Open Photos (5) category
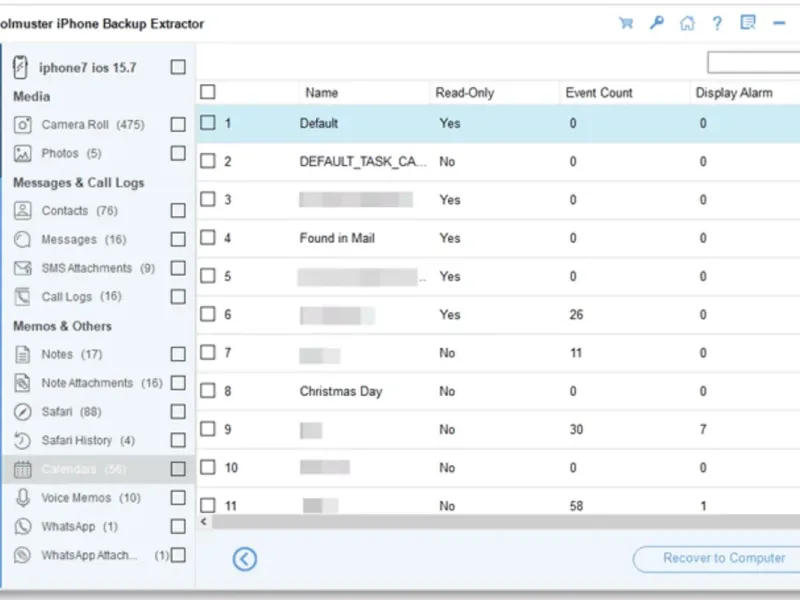800x600 pixels. 71,153
